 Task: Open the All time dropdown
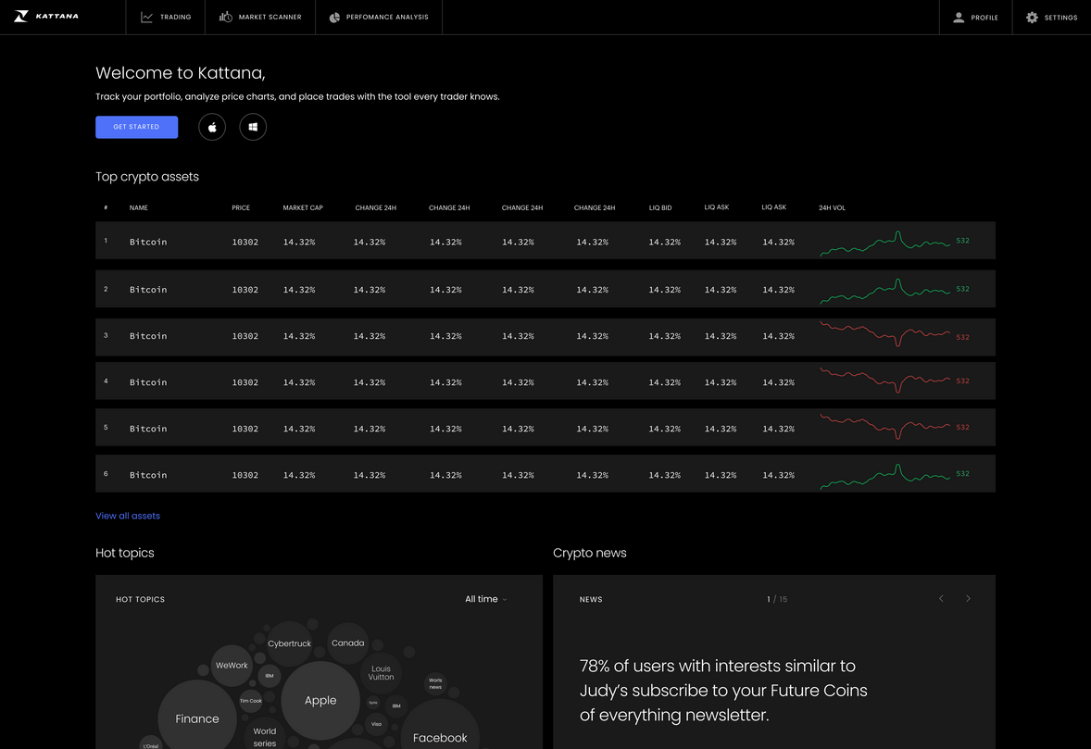click(485, 599)
